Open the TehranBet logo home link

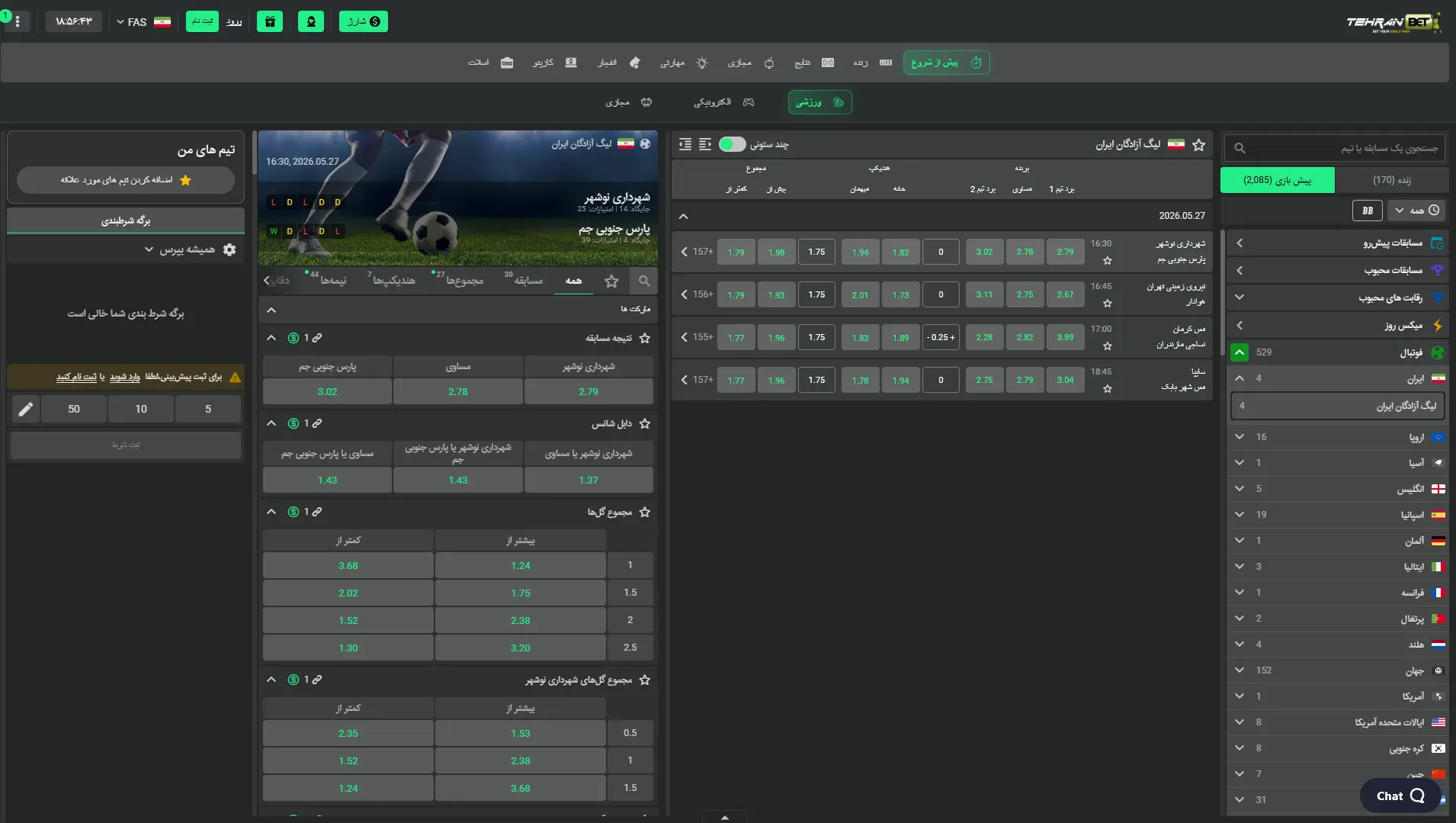click(1393, 22)
